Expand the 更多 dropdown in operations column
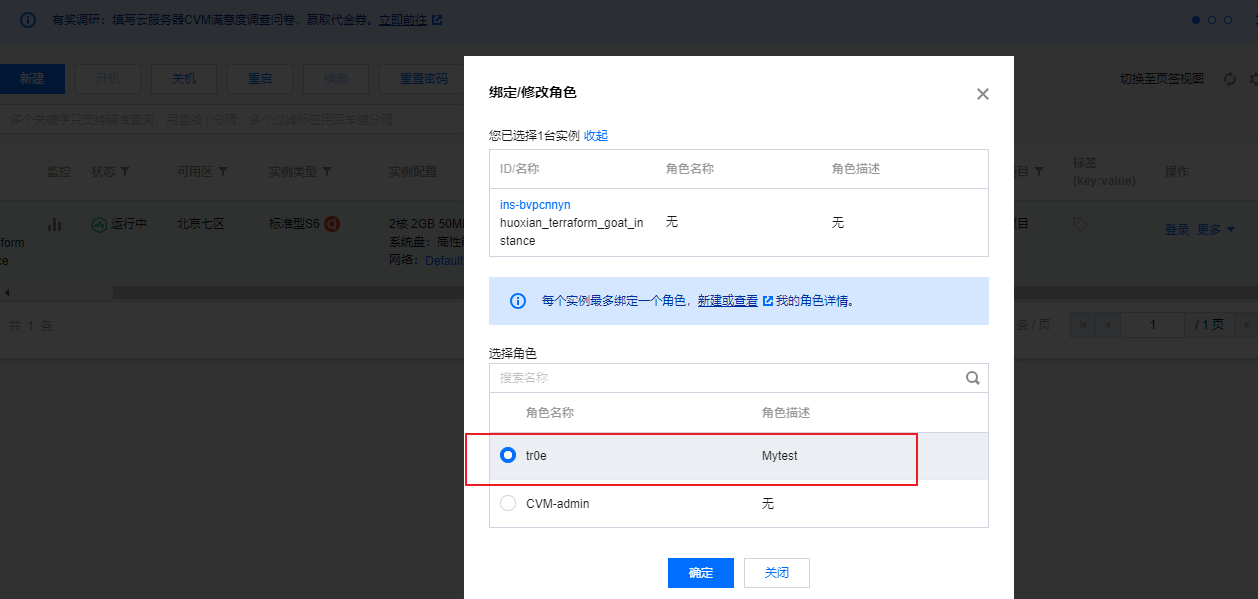This screenshot has width=1258, height=599. click(1216, 229)
